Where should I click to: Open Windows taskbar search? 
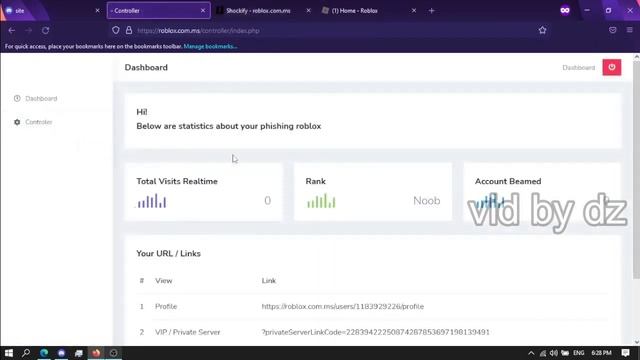(26, 353)
